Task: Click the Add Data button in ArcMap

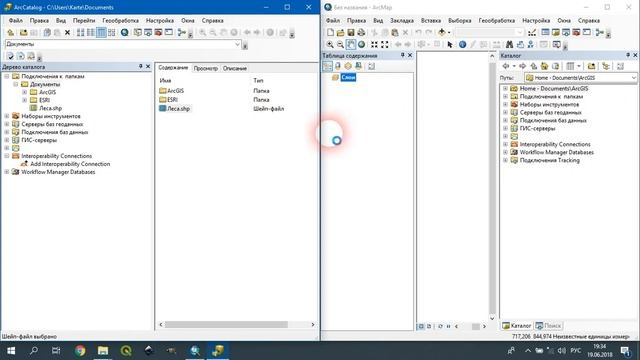Action: pyautogui.click(x=442, y=33)
